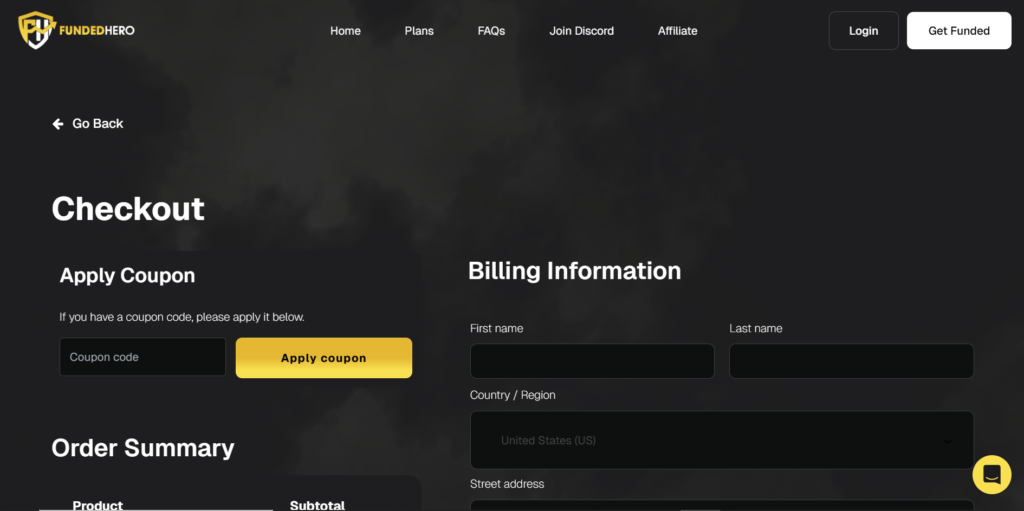Click the Login button
The height and width of the screenshot is (511, 1024).
click(863, 31)
